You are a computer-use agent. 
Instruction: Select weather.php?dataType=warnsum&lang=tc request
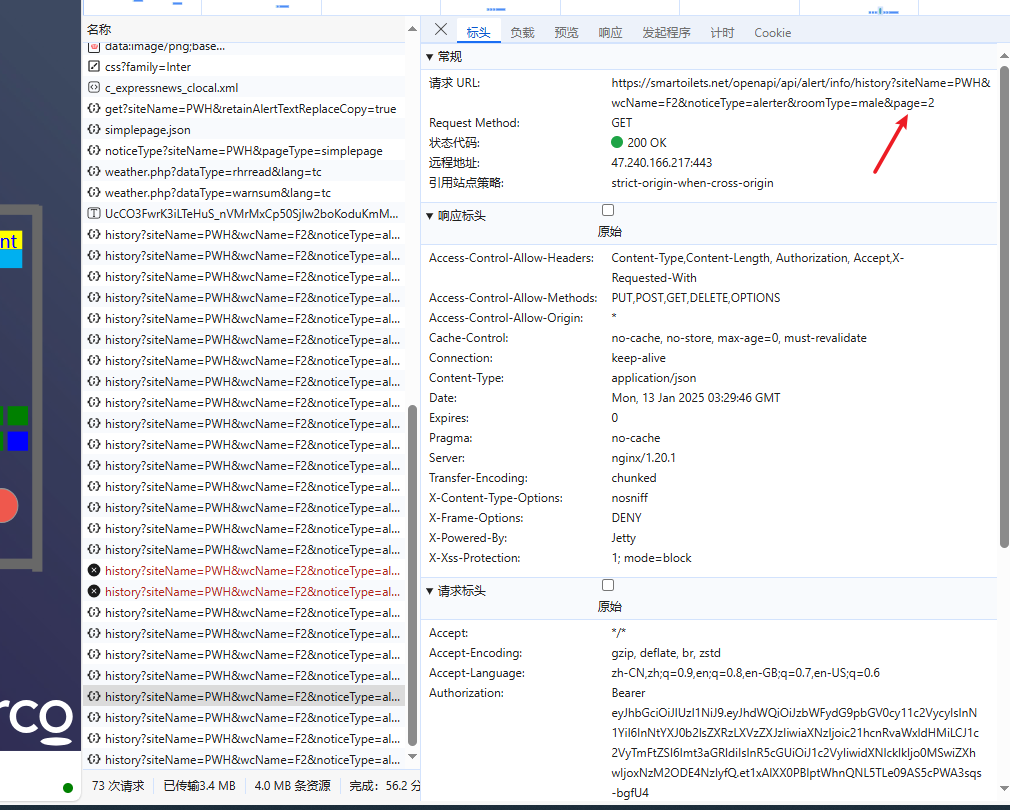click(x=245, y=193)
